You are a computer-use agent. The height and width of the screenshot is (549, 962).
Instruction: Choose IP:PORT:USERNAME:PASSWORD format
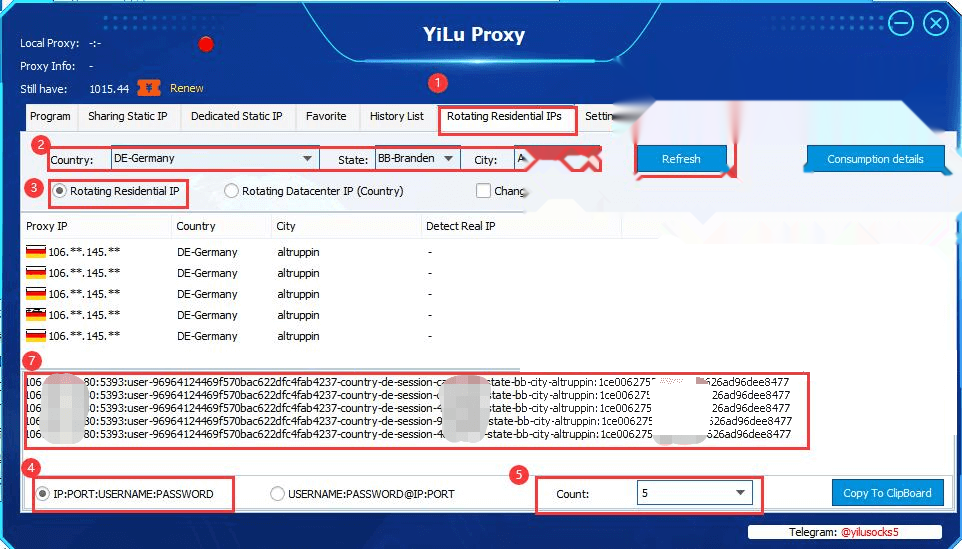tap(42, 494)
